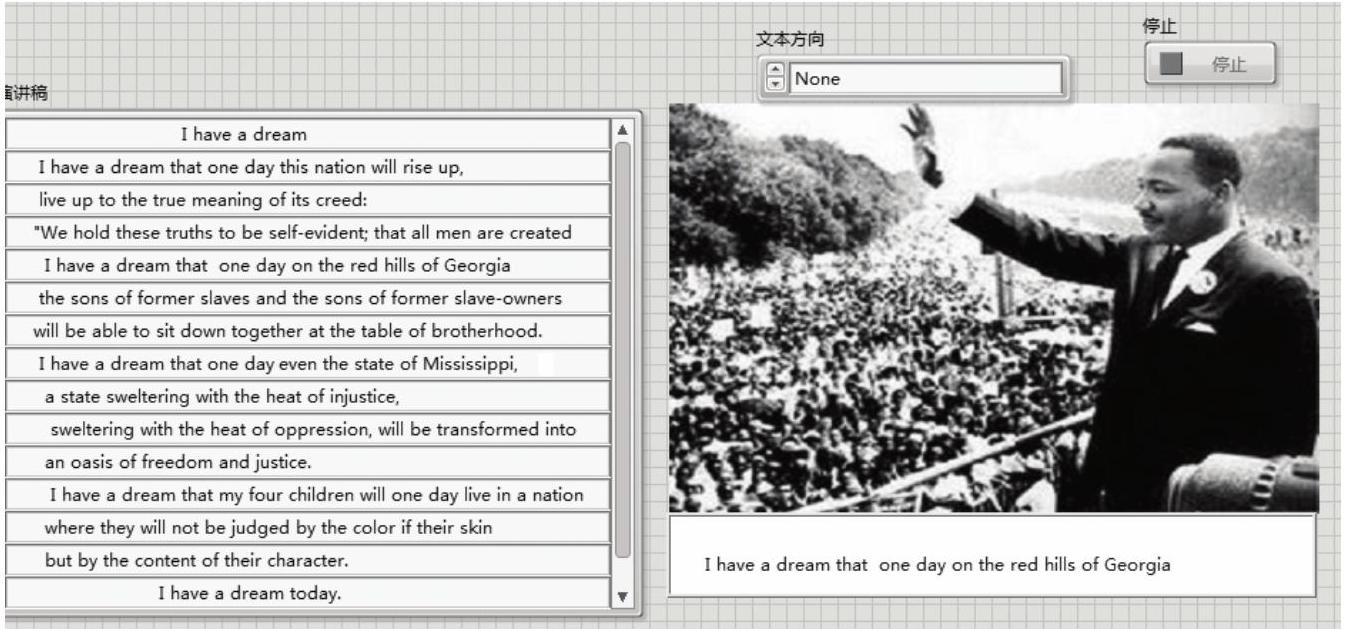Viewport: 1347px width, 629px height.
Task: Select row "an oasis of freedom and justice."
Action: click(x=308, y=462)
